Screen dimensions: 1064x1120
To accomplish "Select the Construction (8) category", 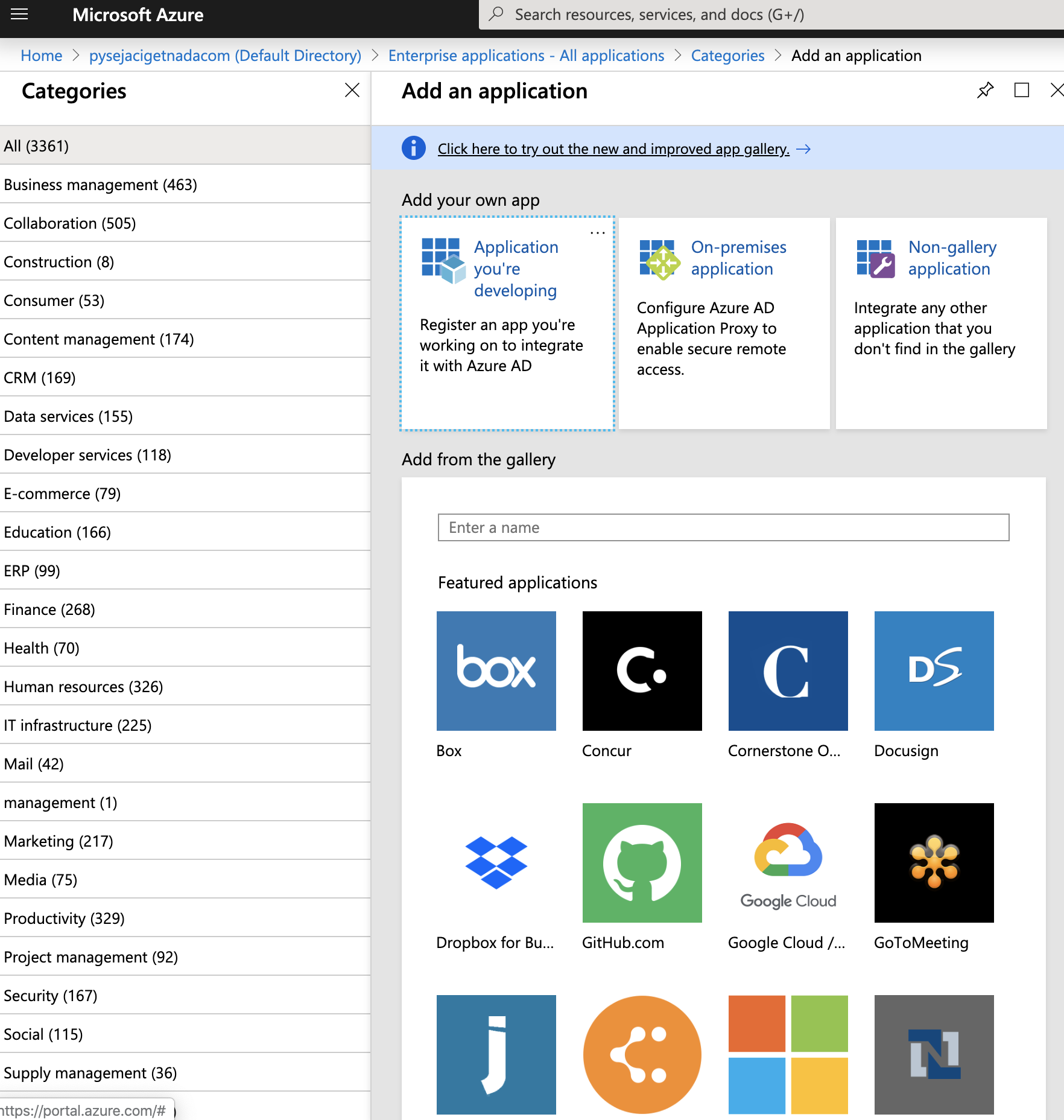I will 185,262.
